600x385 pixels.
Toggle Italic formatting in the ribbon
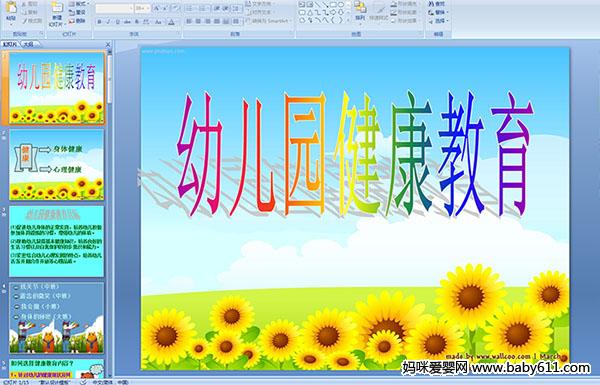click(108, 22)
